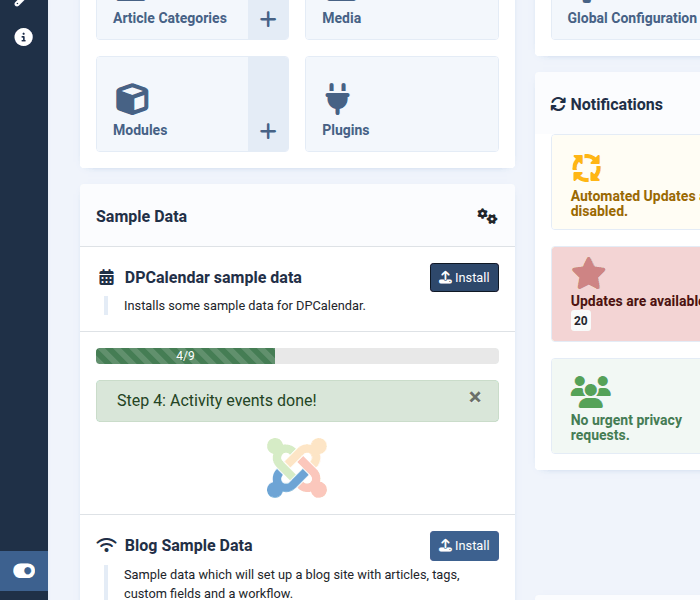The width and height of the screenshot is (700, 600).
Task: Click the privacy requests users icon
Action: (x=590, y=391)
